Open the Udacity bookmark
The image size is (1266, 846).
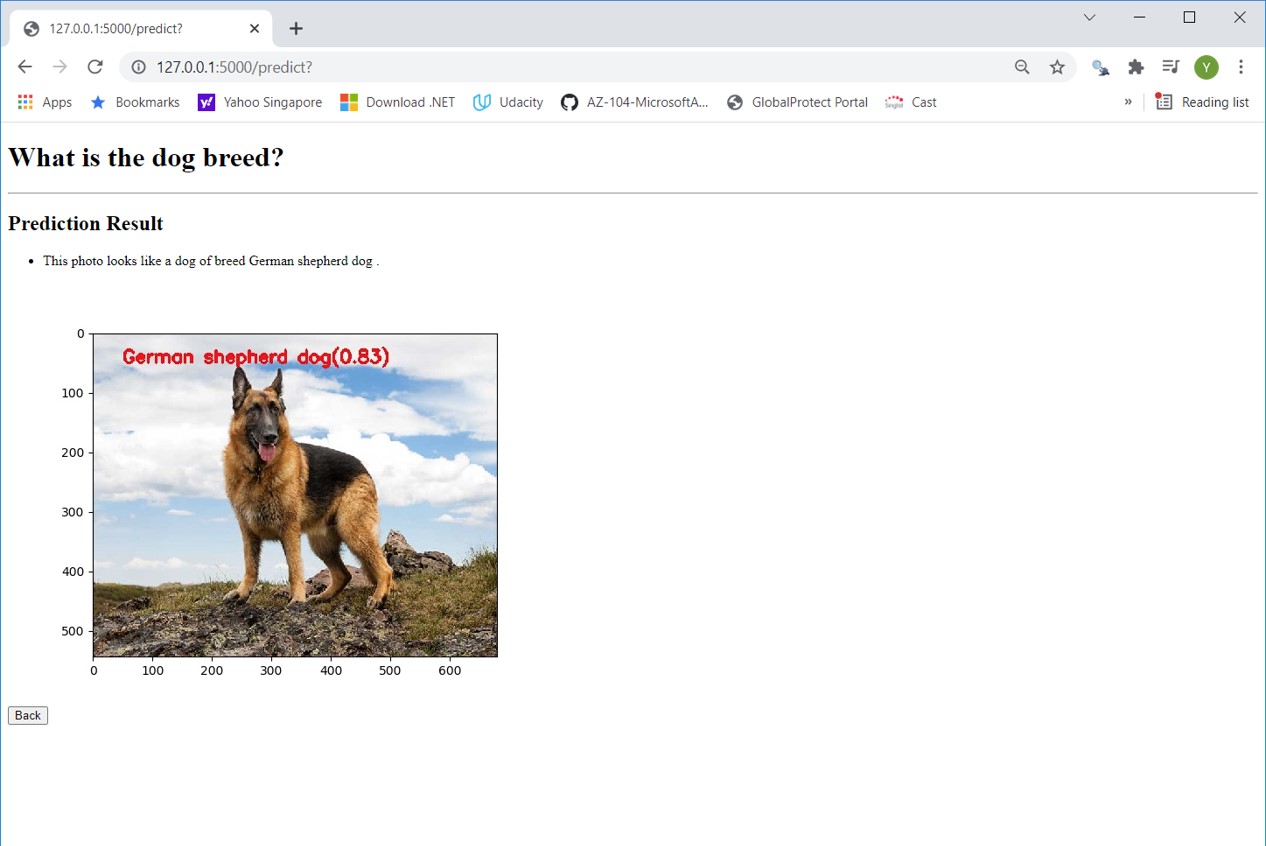(507, 101)
